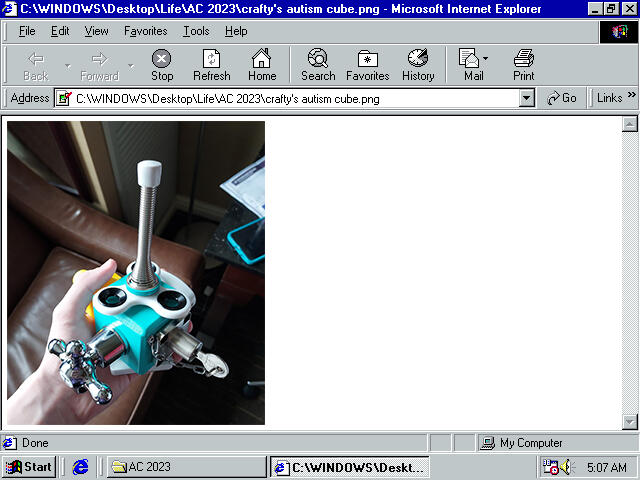The image size is (640, 480).
Task: Open the Tools menu
Action: 196,31
